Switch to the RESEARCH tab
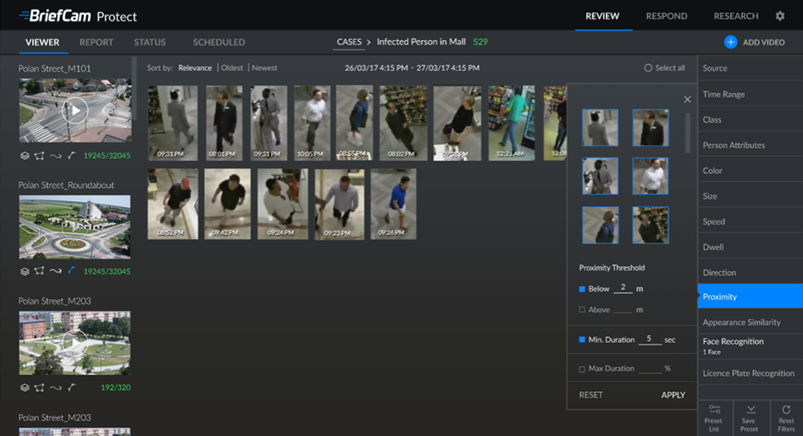The height and width of the screenshot is (436, 803). tap(736, 16)
